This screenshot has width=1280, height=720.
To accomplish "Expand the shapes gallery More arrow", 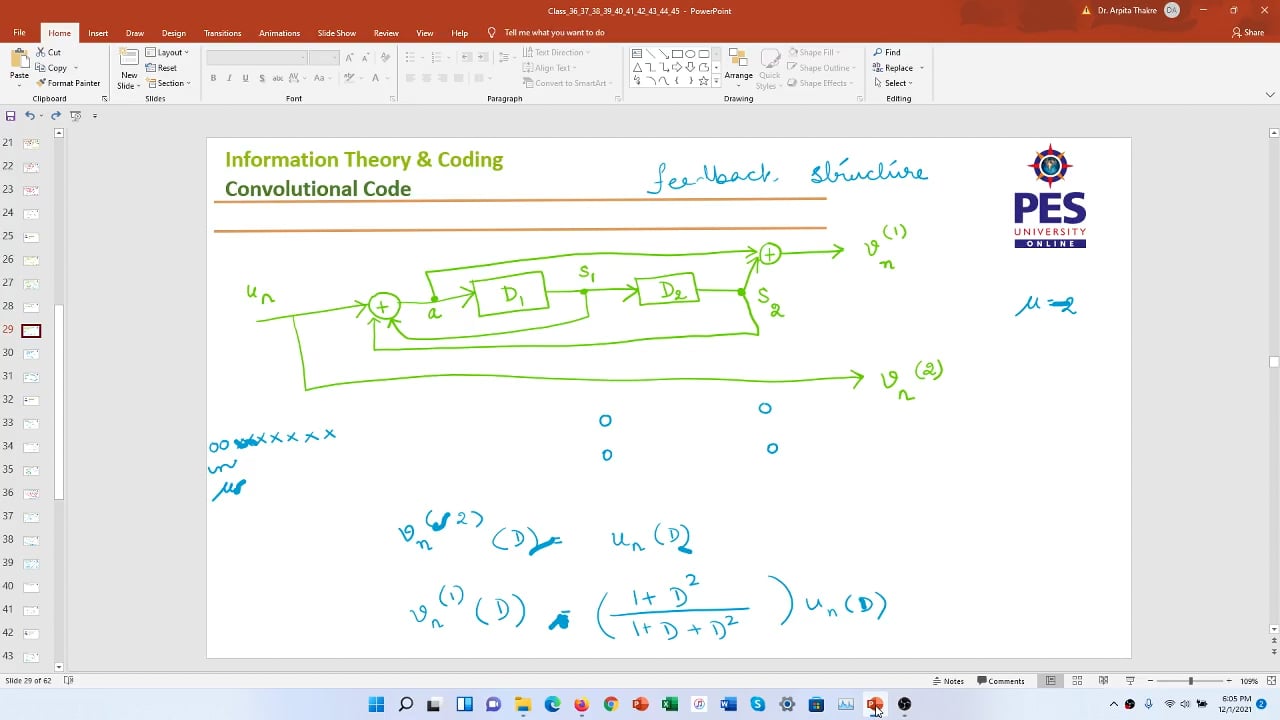I will (718, 82).
